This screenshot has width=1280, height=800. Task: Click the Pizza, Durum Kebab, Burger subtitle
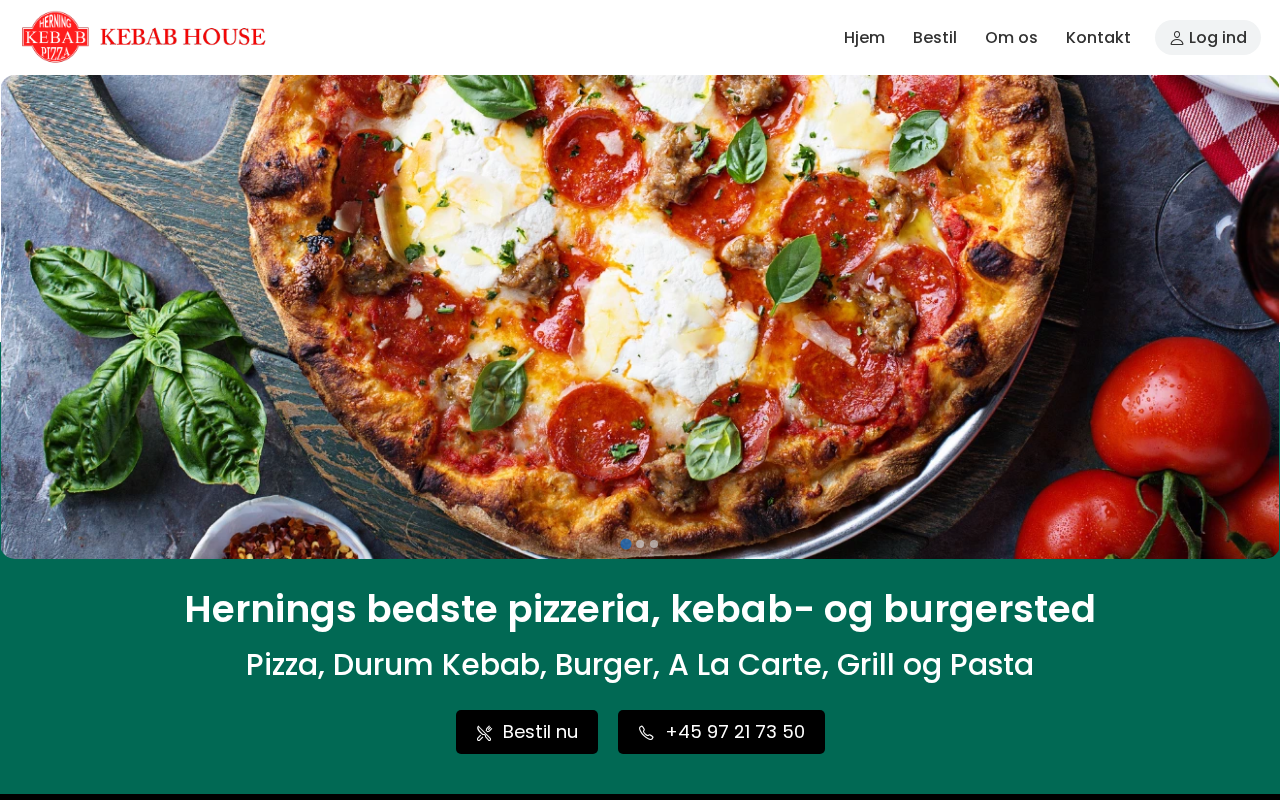pyautogui.click(x=640, y=665)
